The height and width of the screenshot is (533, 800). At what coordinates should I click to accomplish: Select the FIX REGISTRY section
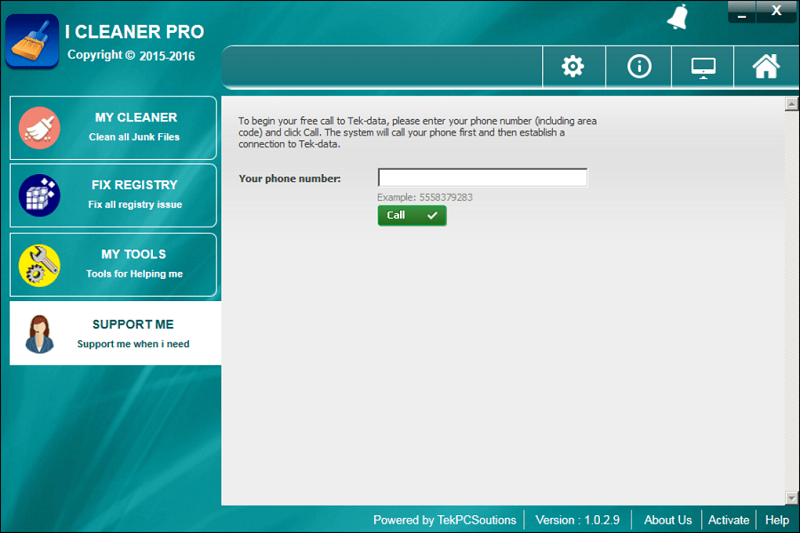tap(134, 195)
